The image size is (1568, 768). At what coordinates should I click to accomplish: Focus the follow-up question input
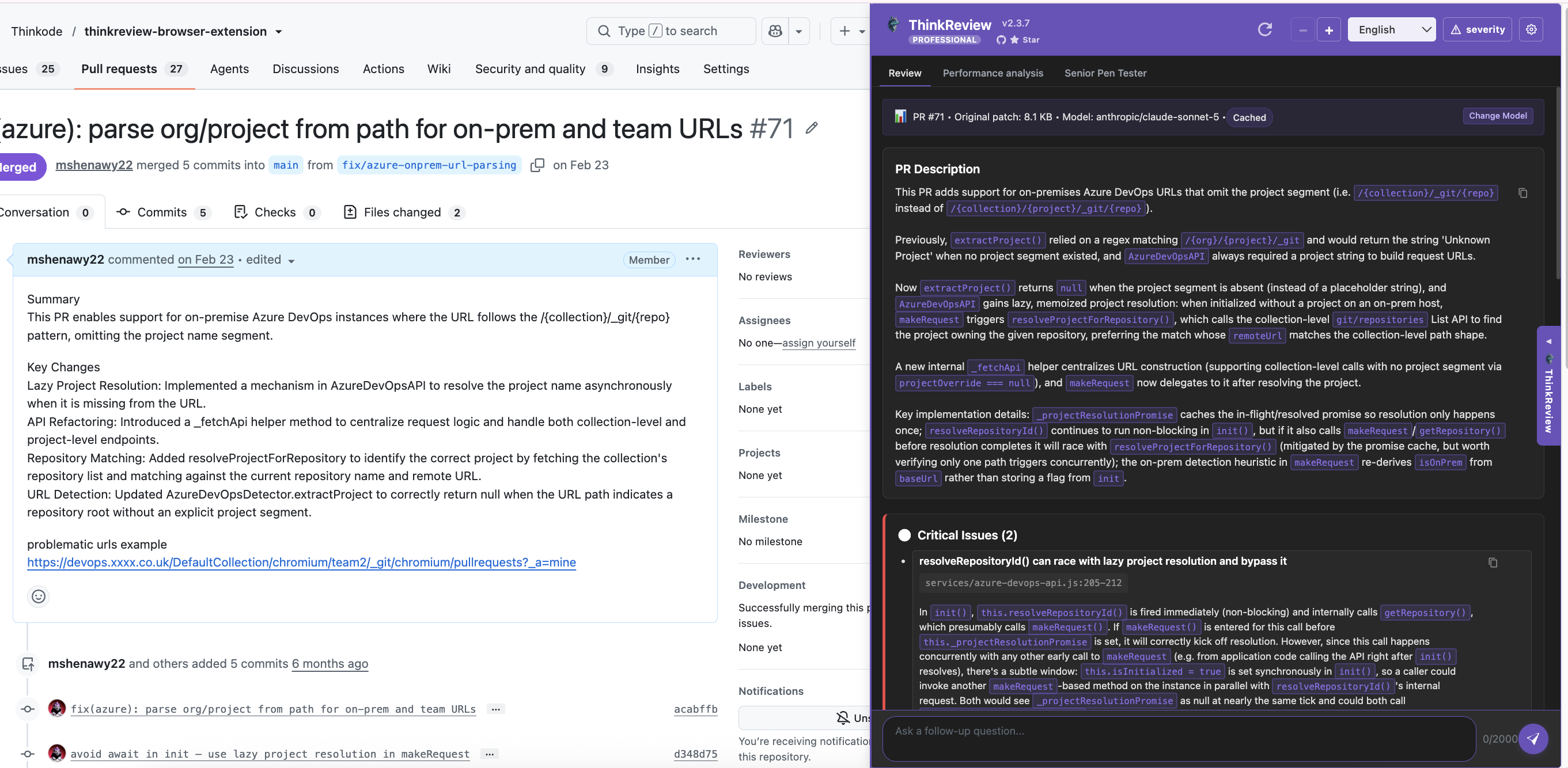[x=1179, y=739]
